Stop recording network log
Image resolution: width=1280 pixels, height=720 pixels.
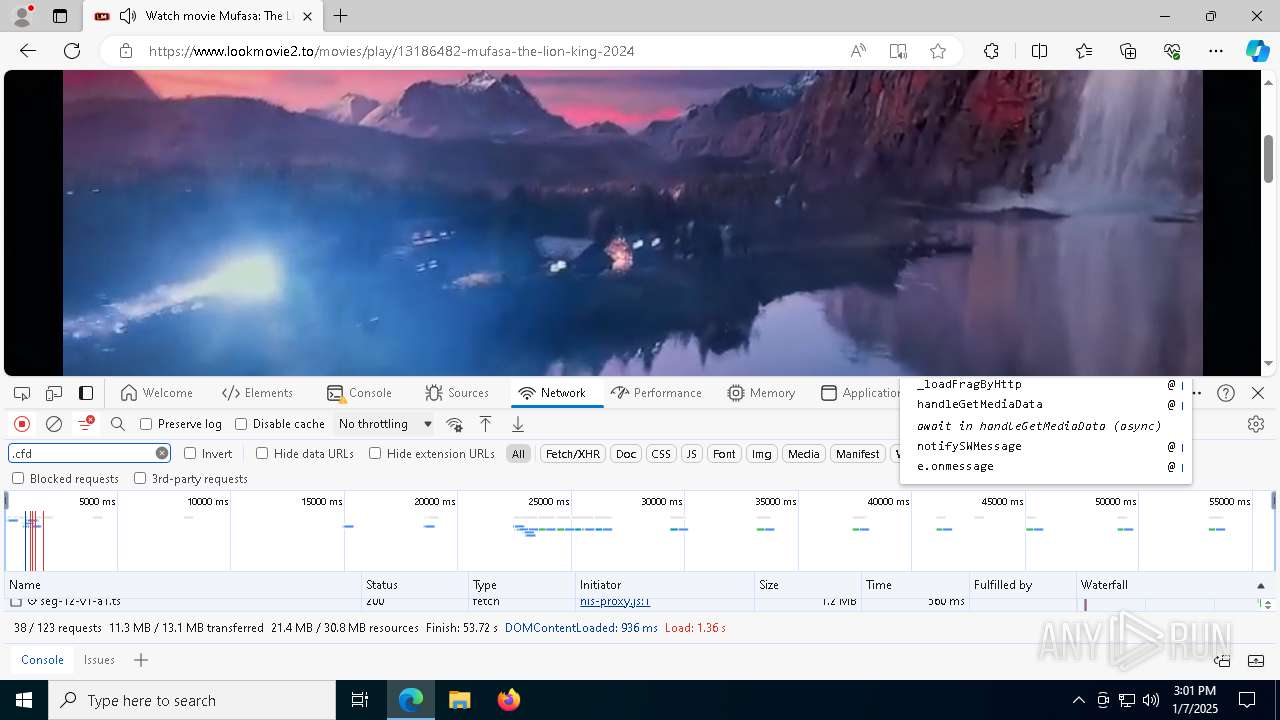(x=22, y=424)
